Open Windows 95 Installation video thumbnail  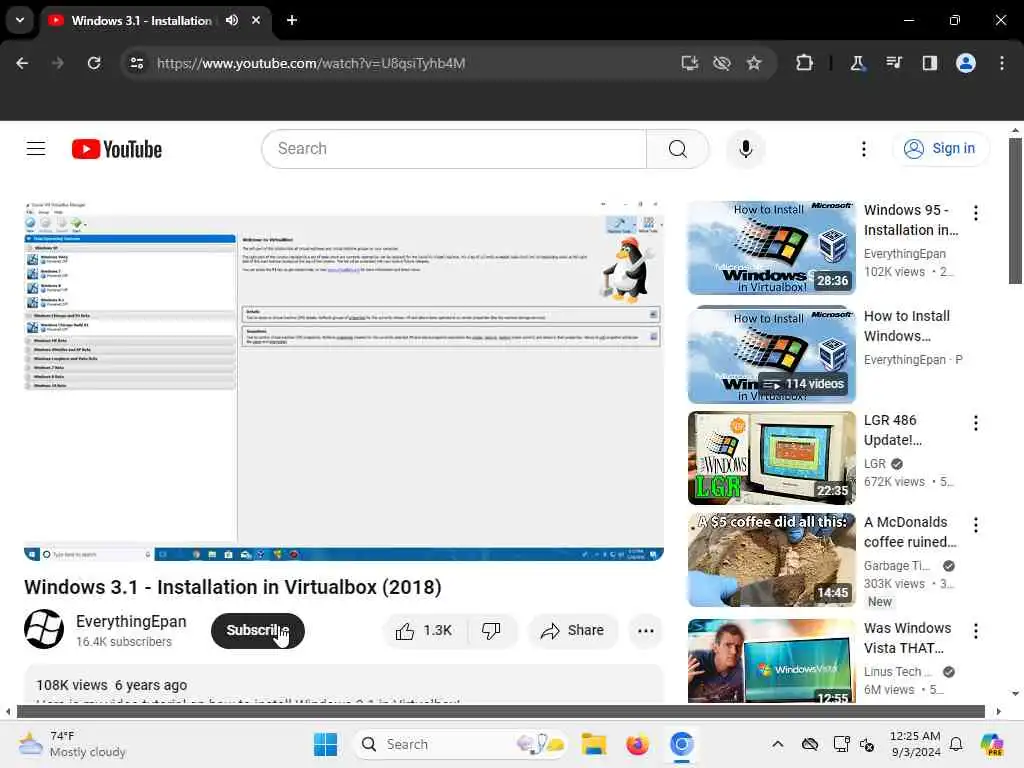pos(771,248)
